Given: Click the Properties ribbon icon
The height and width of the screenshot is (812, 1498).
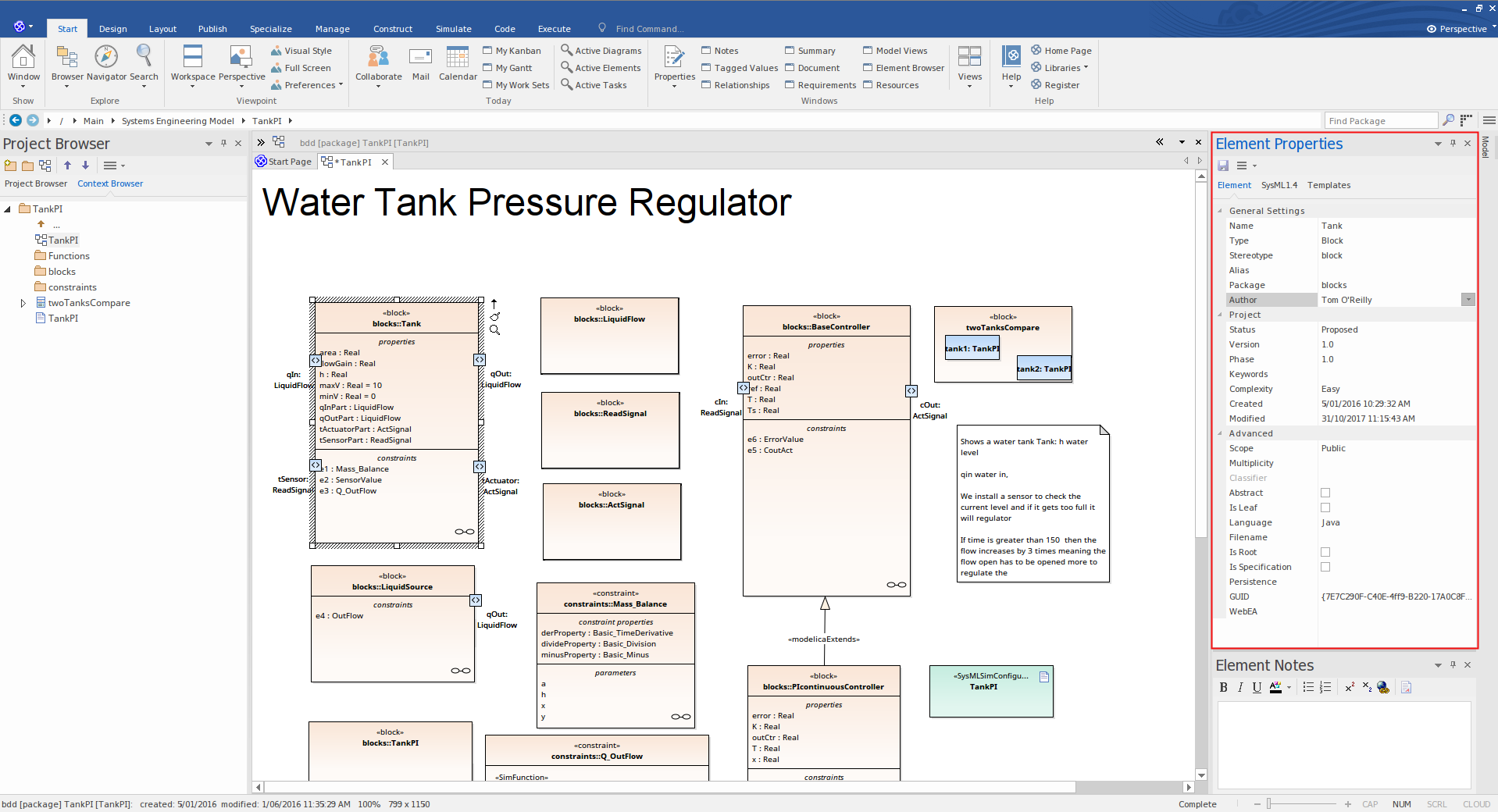Looking at the screenshot, I should point(674,57).
